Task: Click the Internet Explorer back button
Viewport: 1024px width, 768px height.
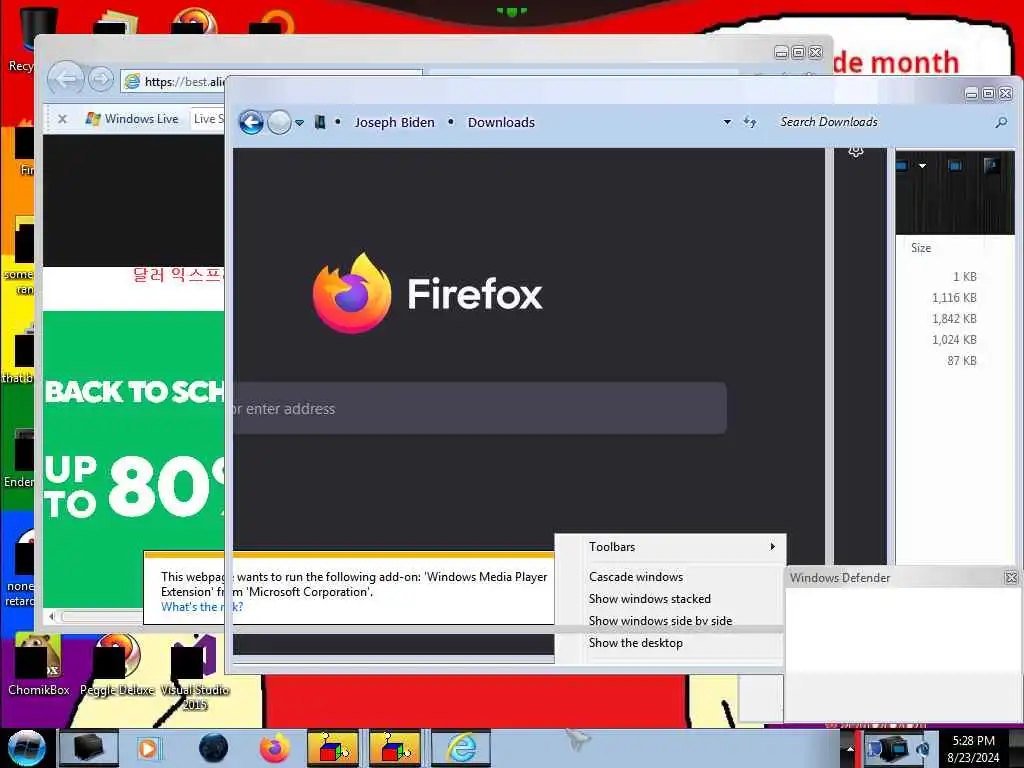Action: click(x=65, y=80)
